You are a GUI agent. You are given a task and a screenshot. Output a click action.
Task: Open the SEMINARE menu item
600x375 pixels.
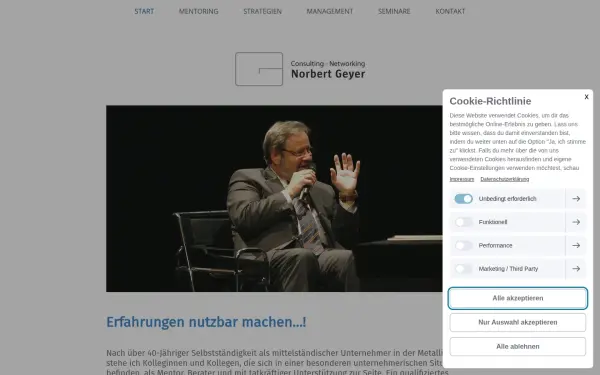tap(394, 11)
